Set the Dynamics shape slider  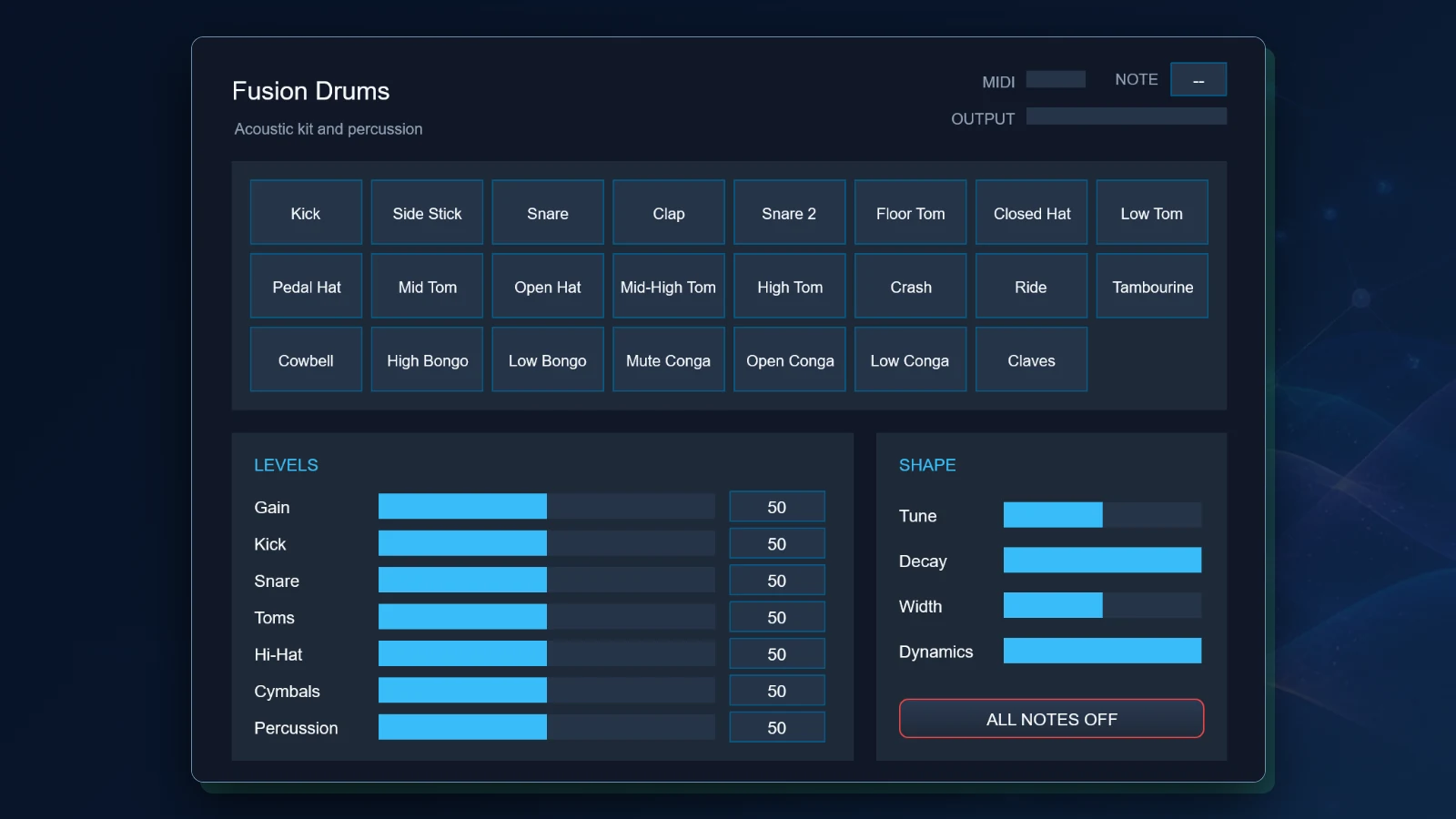coord(1102,651)
